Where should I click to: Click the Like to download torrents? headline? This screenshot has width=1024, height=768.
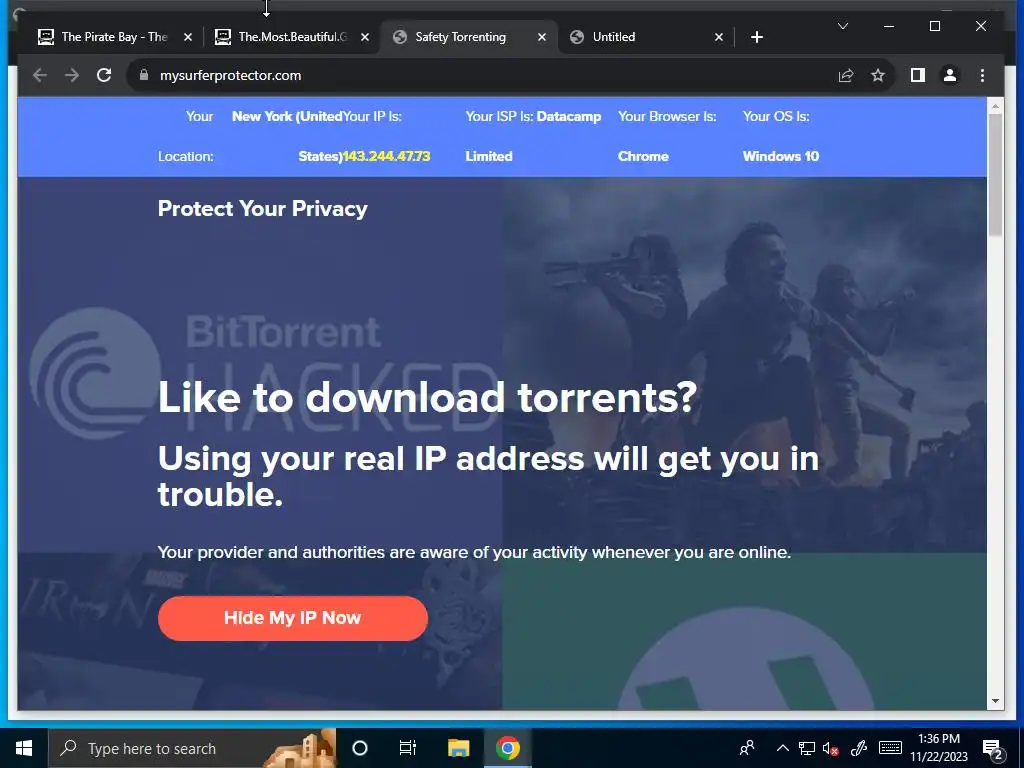coord(428,397)
